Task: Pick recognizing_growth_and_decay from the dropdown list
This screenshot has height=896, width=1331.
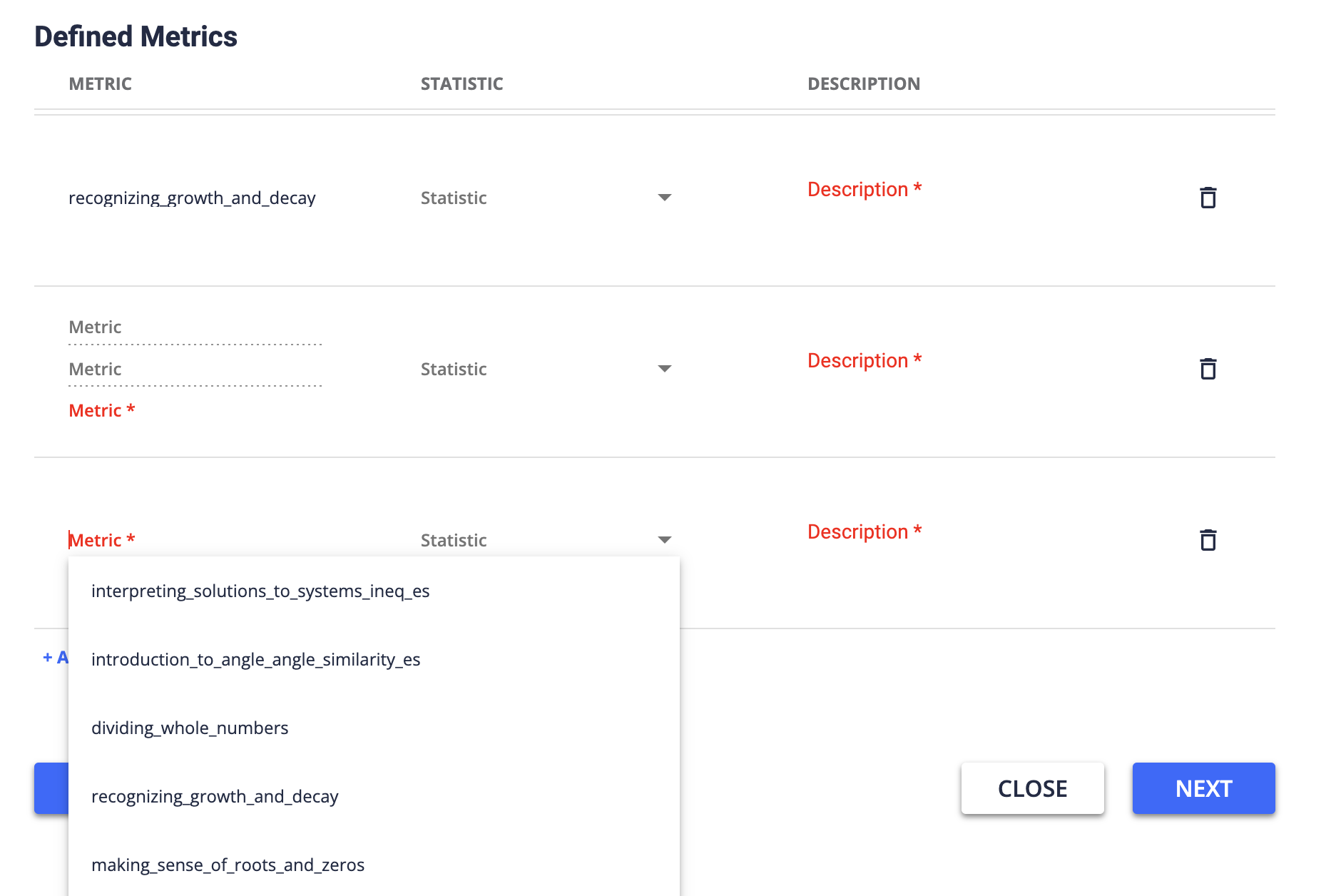Action: coord(215,796)
